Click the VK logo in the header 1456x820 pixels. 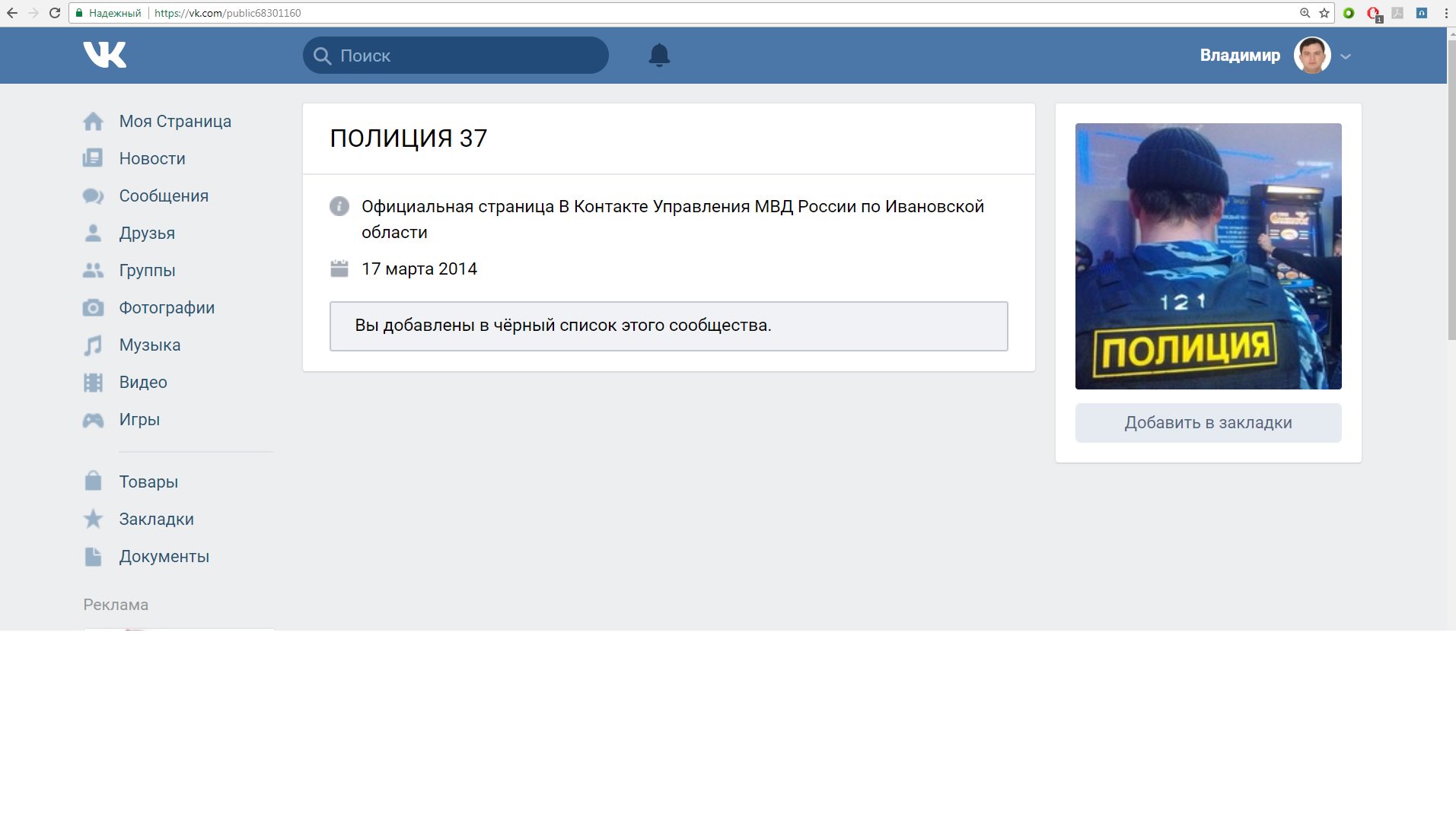pyautogui.click(x=105, y=55)
